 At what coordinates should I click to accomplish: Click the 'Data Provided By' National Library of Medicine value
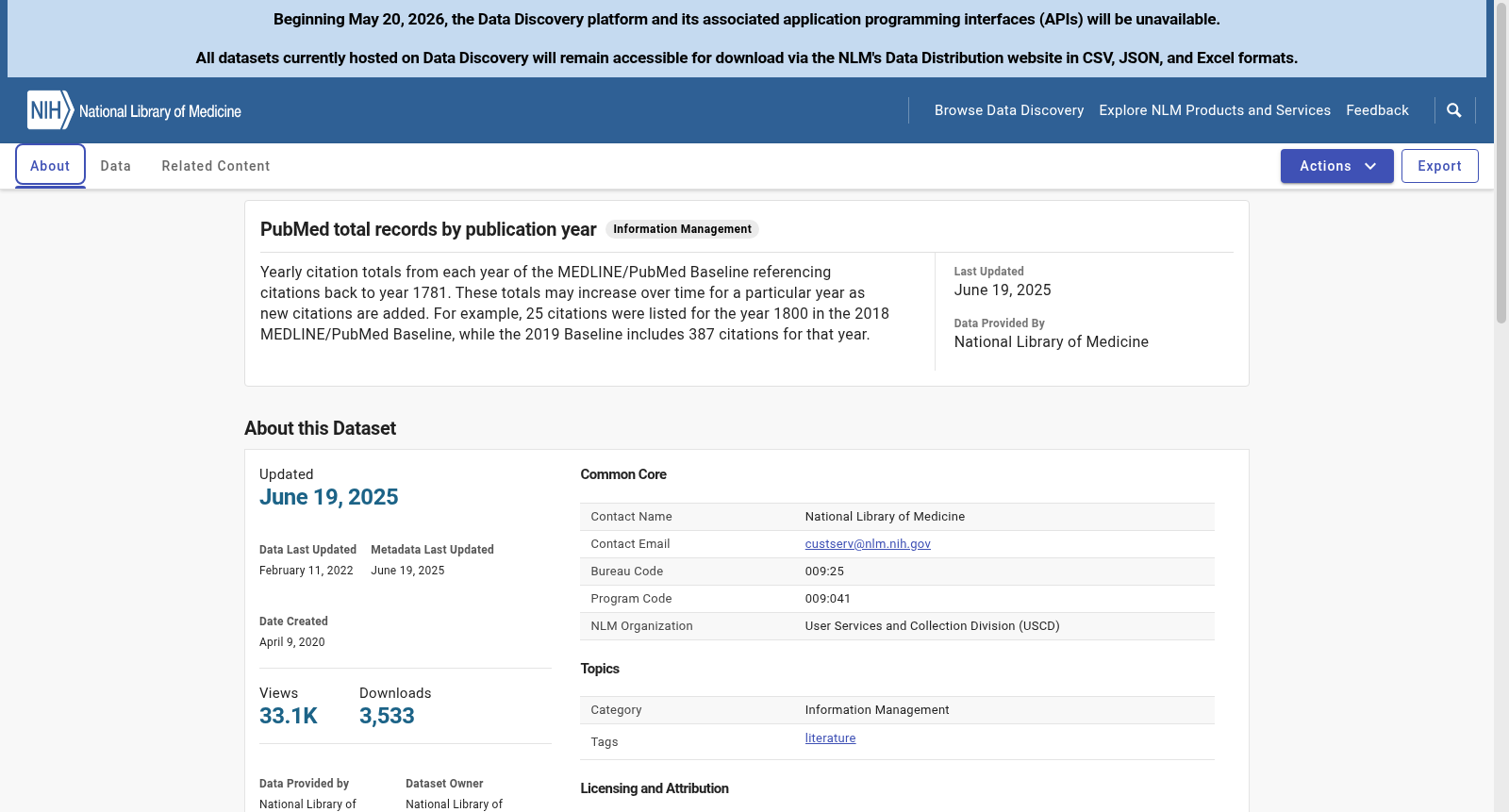click(1052, 342)
